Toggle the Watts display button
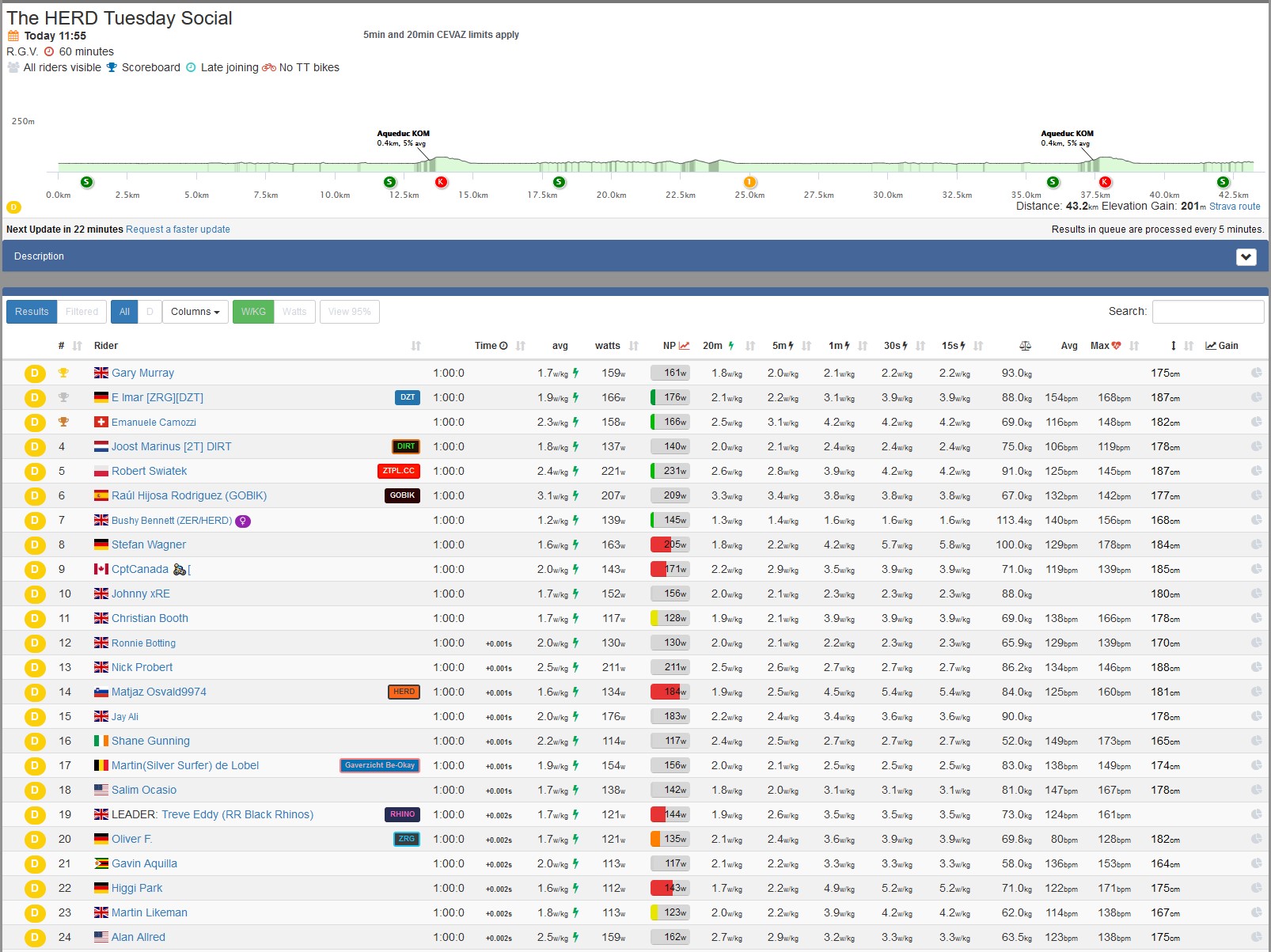1271x952 pixels. pyautogui.click(x=294, y=312)
